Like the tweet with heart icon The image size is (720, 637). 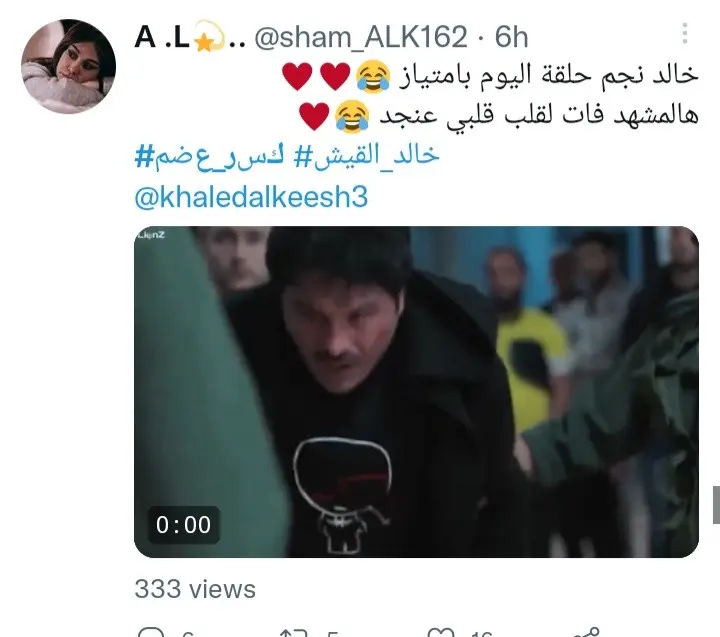441,632
